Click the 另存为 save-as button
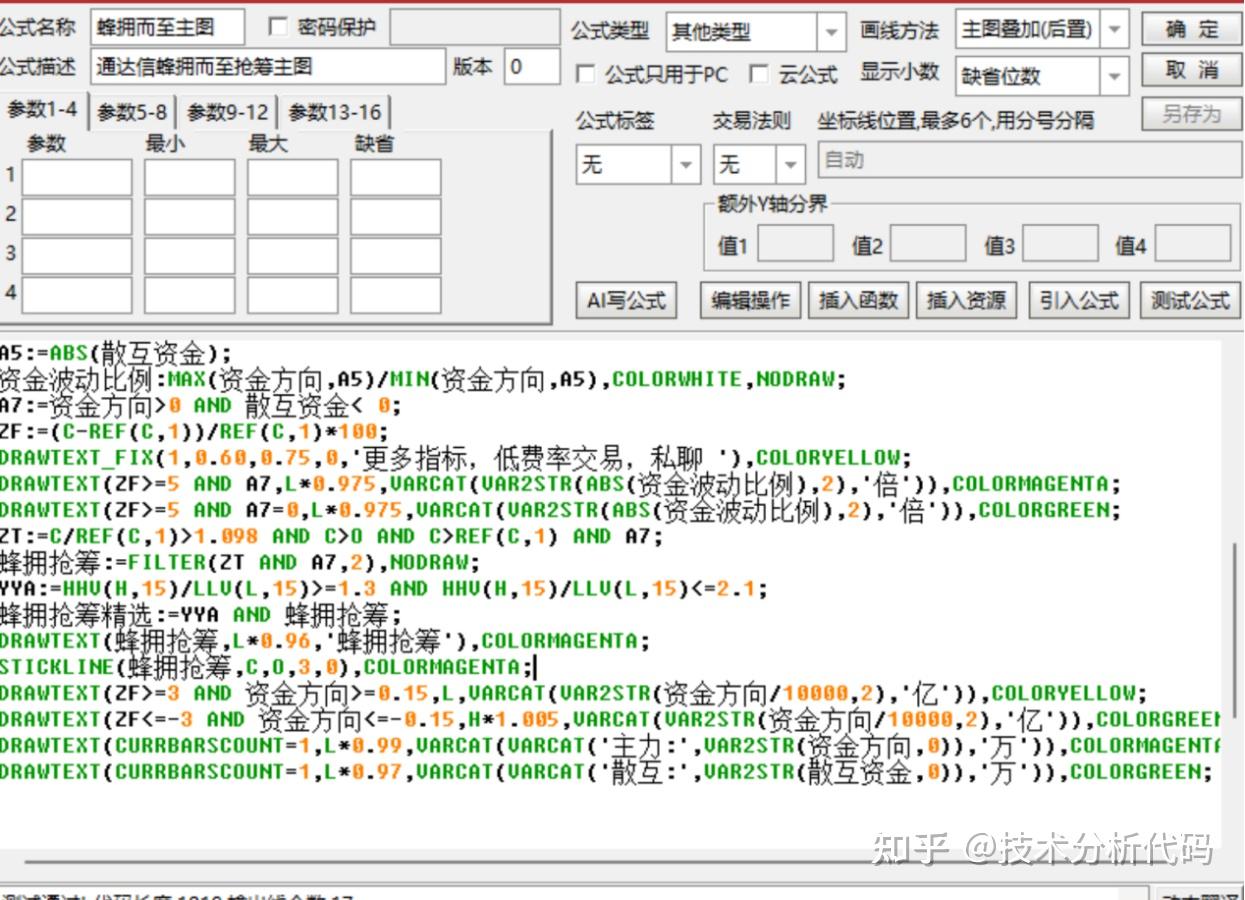 tap(1190, 113)
